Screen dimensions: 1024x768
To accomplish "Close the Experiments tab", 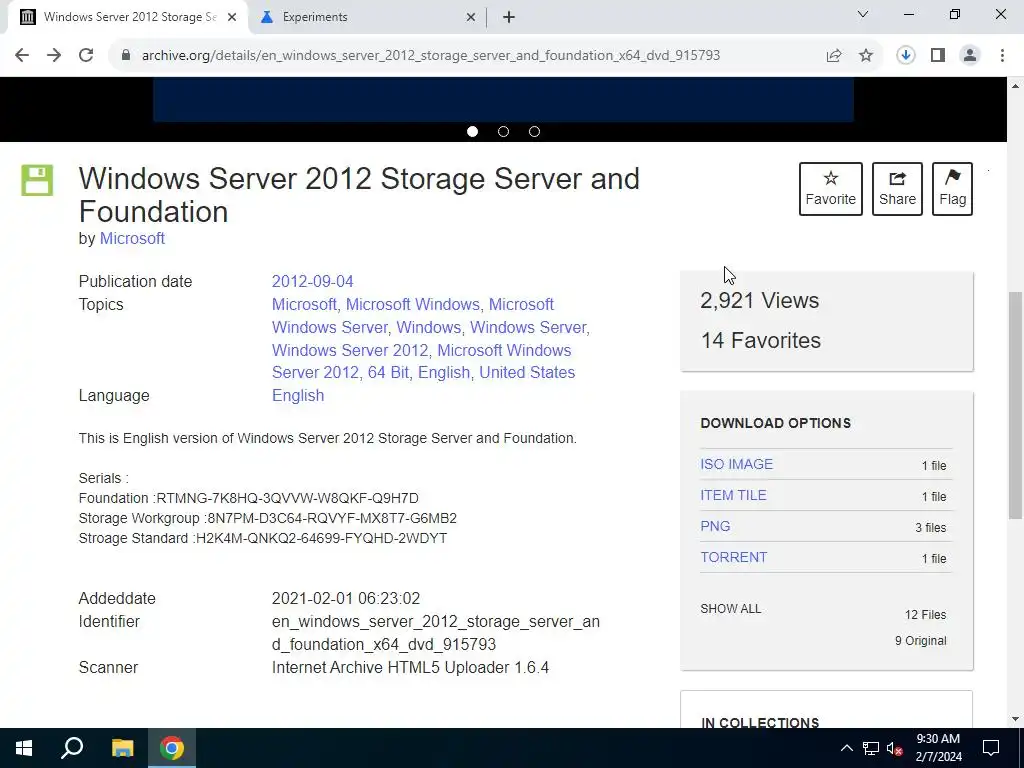I will click(471, 18).
